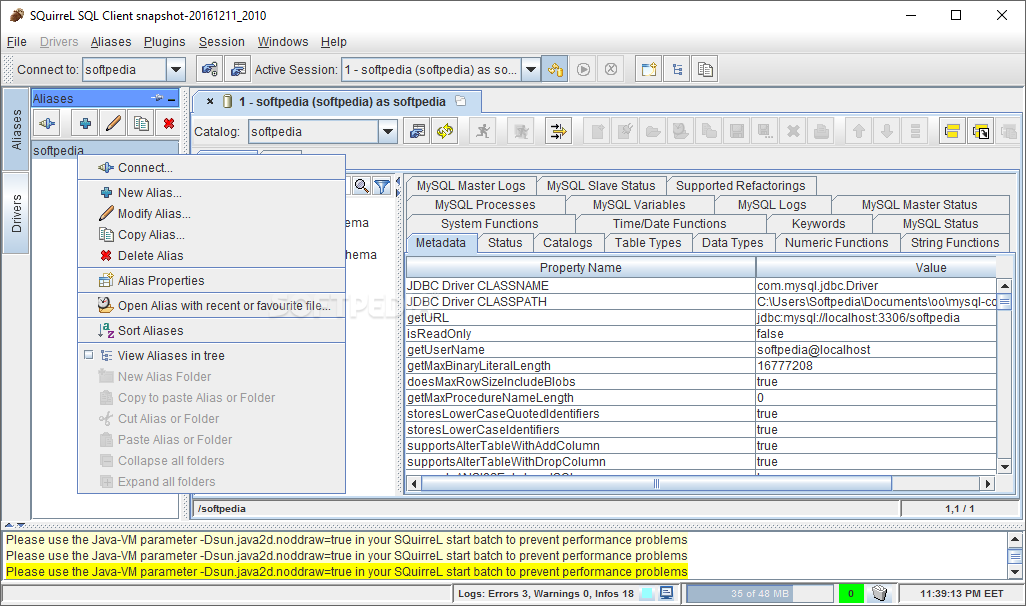Choose Modify Alias... from context menu
Image resolution: width=1026 pixels, height=606 pixels.
[x=211, y=213]
